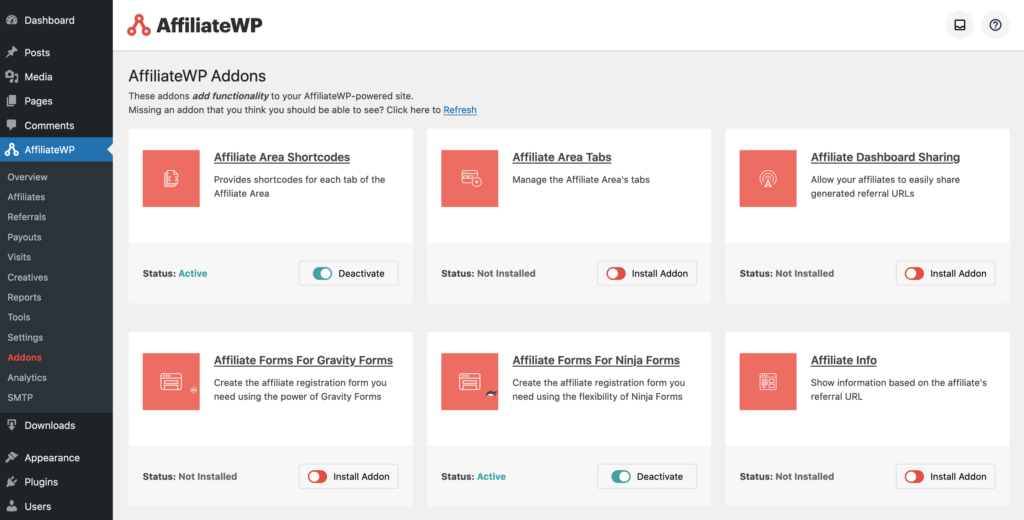
Task: Open Affiliate Area Shortcodes title link
Action: 282,157
